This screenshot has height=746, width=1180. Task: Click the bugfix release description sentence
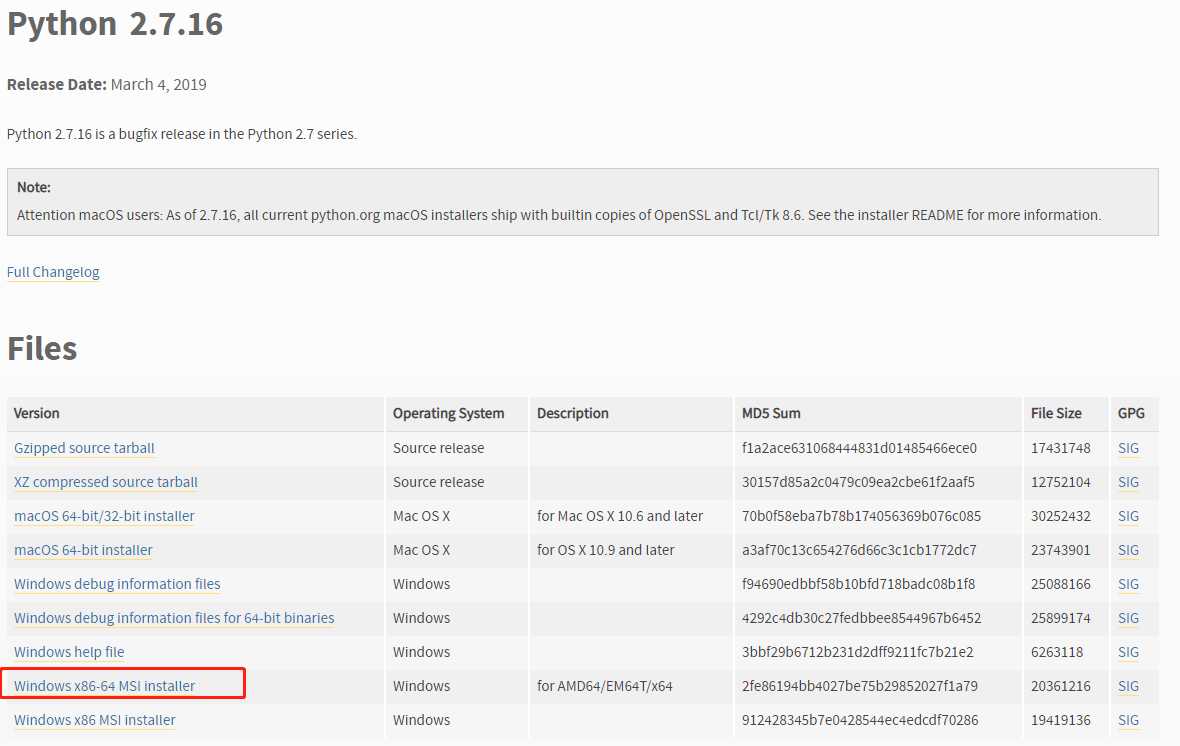point(182,134)
